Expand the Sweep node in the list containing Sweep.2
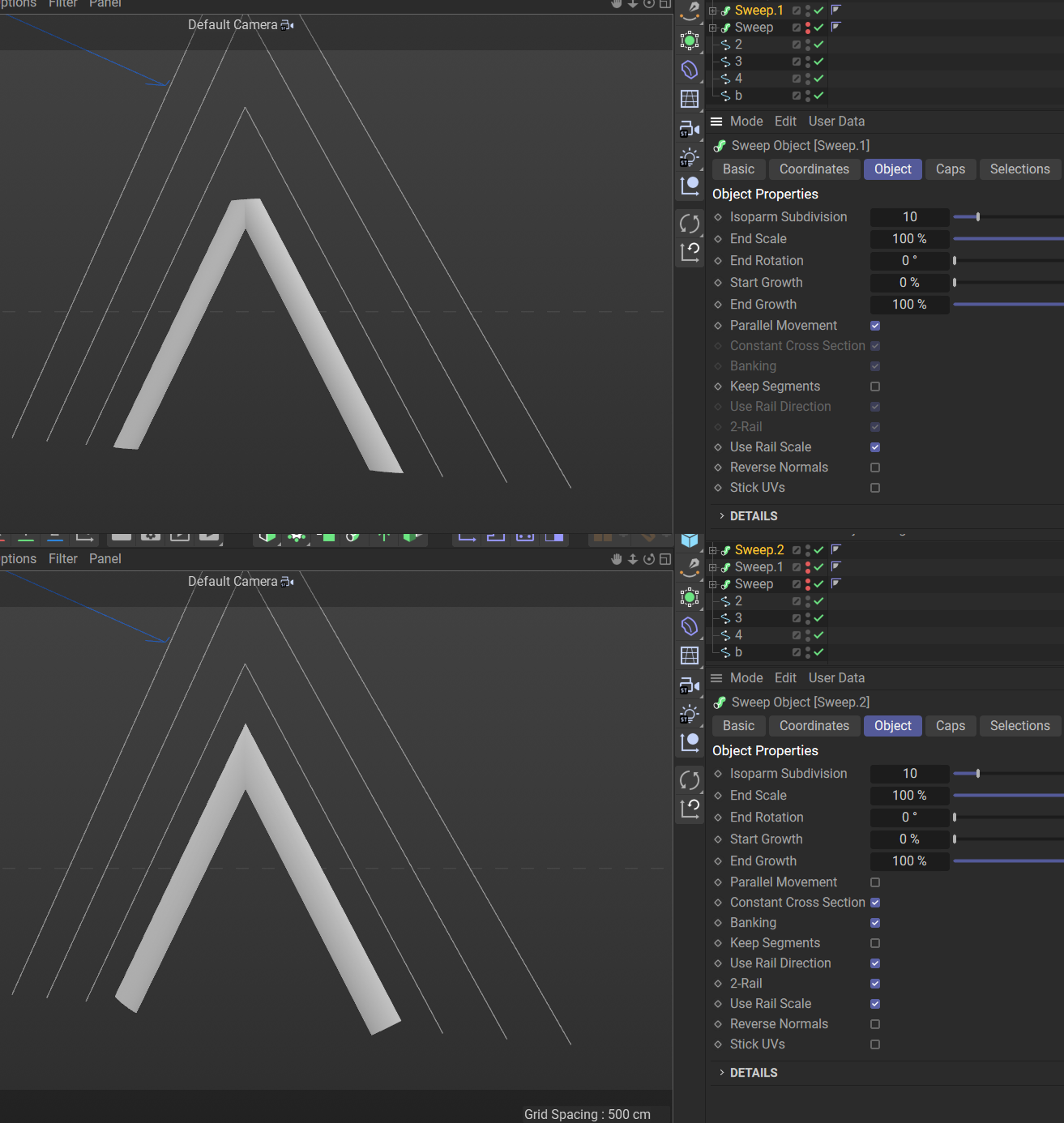This screenshot has width=1064, height=1123. [713, 584]
